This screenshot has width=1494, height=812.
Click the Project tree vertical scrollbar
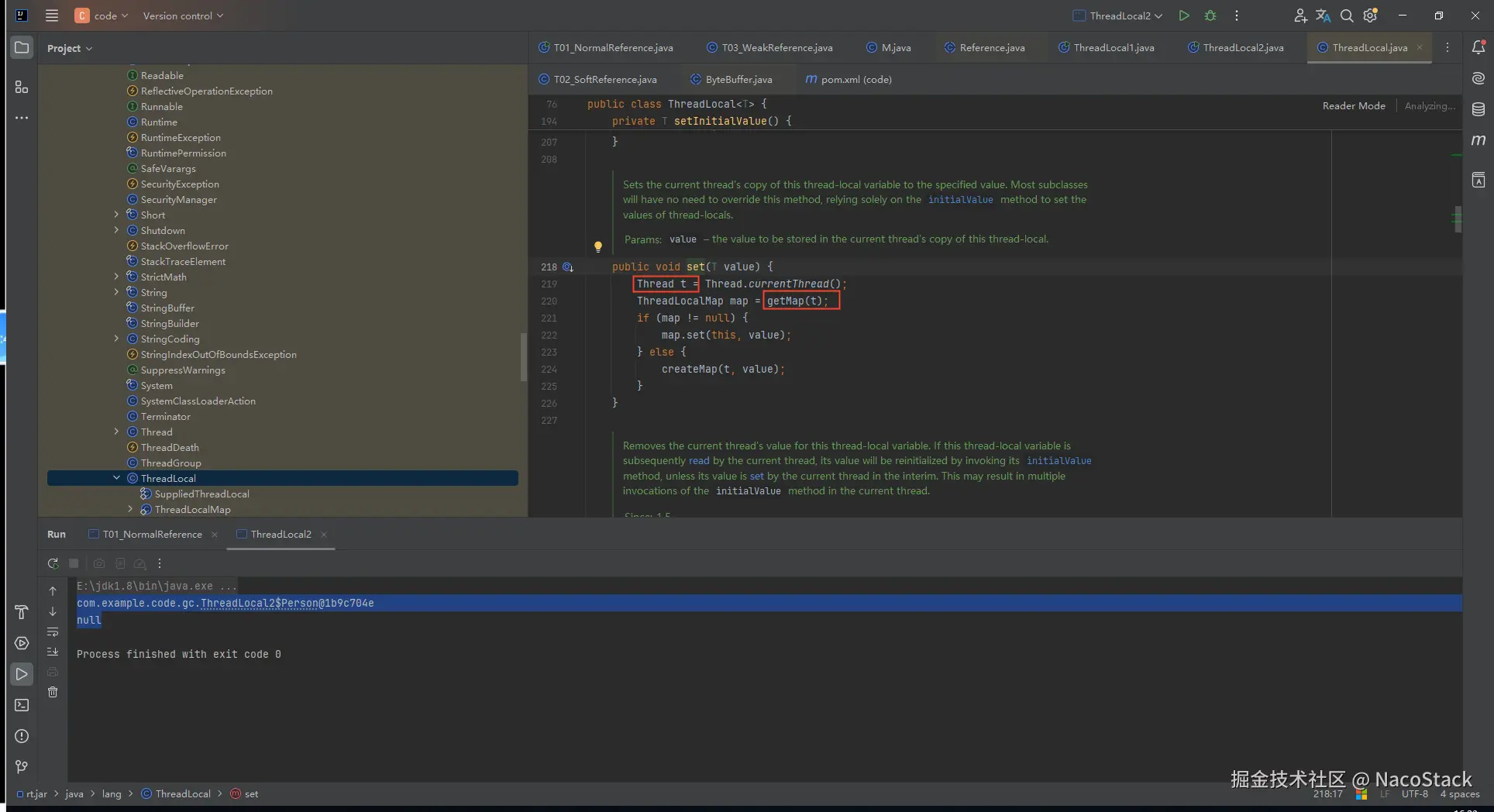tap(523, 356)
